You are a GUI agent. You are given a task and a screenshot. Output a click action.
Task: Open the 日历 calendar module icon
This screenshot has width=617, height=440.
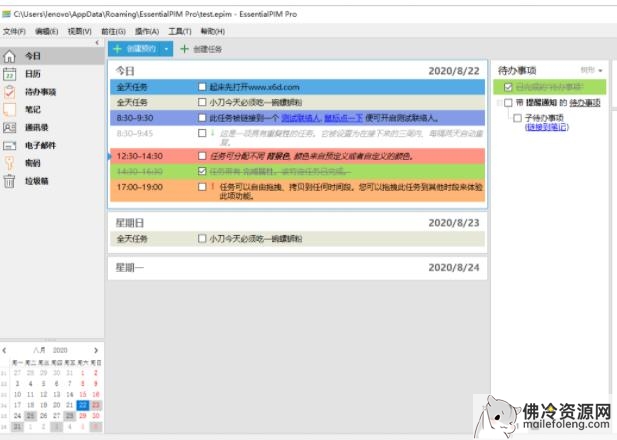point(10,74)
